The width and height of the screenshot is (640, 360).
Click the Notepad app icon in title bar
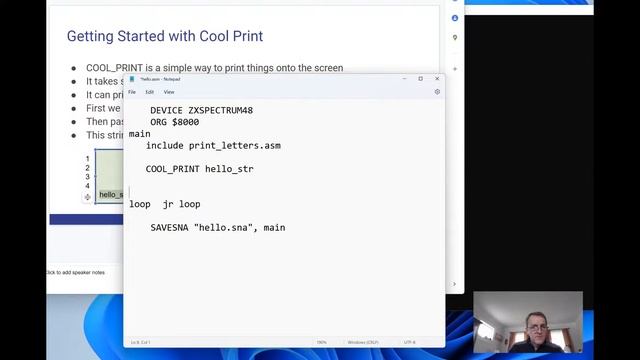[x=132, y=79]
